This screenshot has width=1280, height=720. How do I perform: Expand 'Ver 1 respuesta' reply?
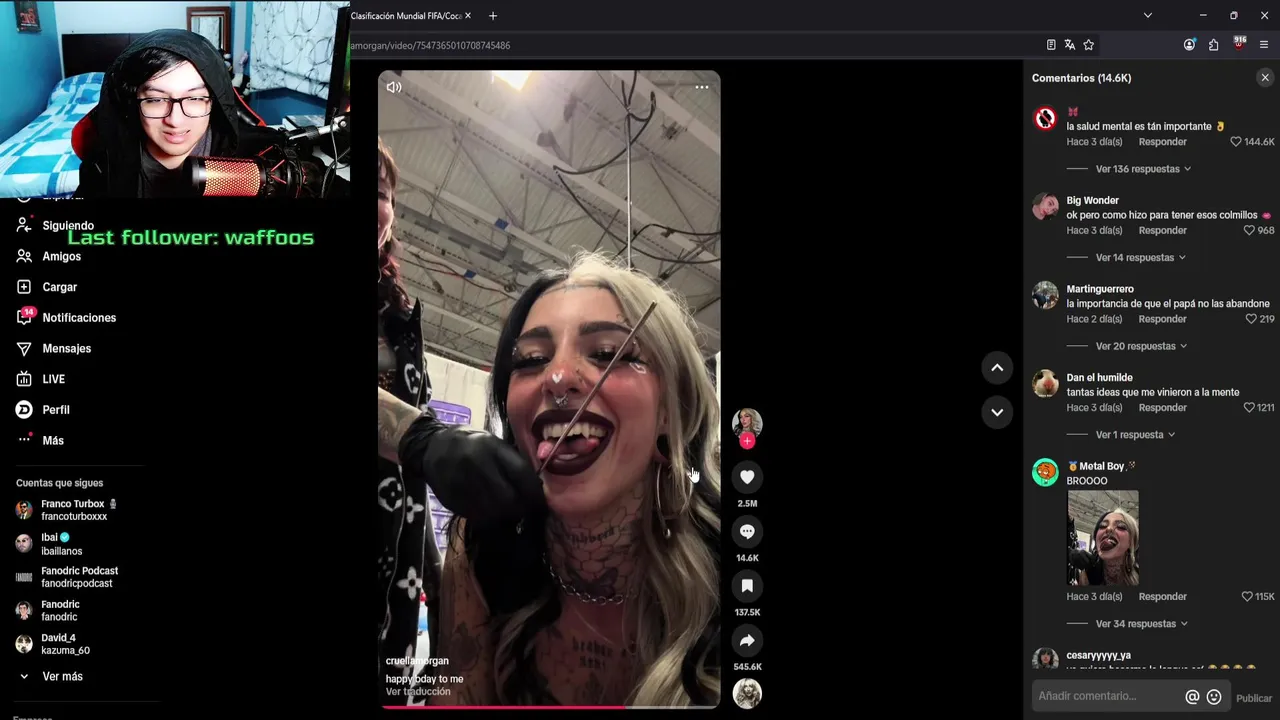pos(1135,435)
